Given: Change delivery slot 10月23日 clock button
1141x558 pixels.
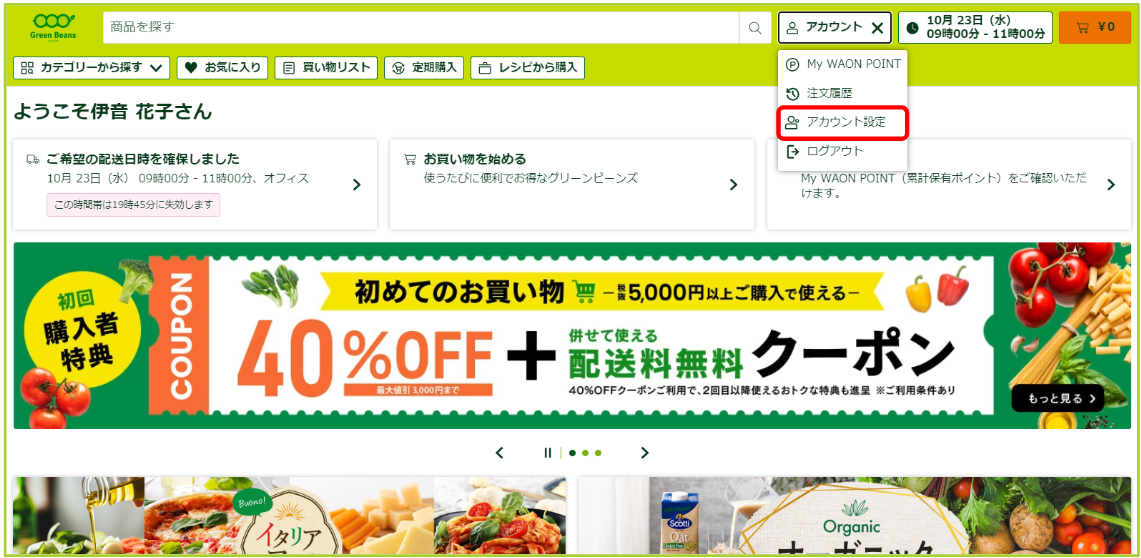Looking at the screenshot, I should click(x=975, y=28).
